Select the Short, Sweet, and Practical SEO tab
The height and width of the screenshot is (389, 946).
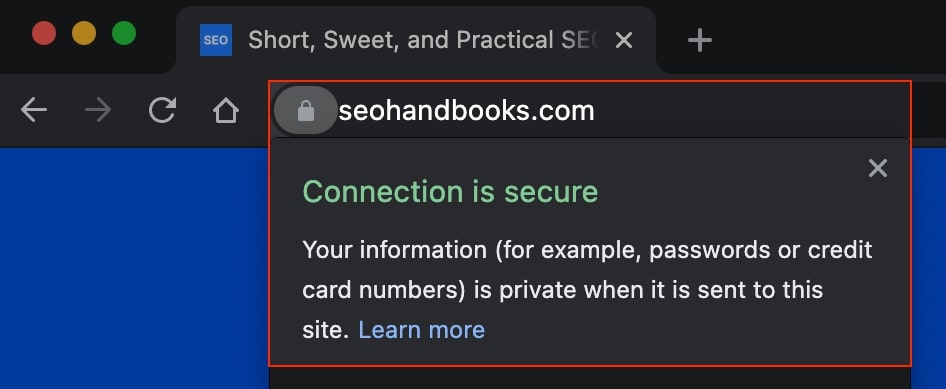point(416,40)
